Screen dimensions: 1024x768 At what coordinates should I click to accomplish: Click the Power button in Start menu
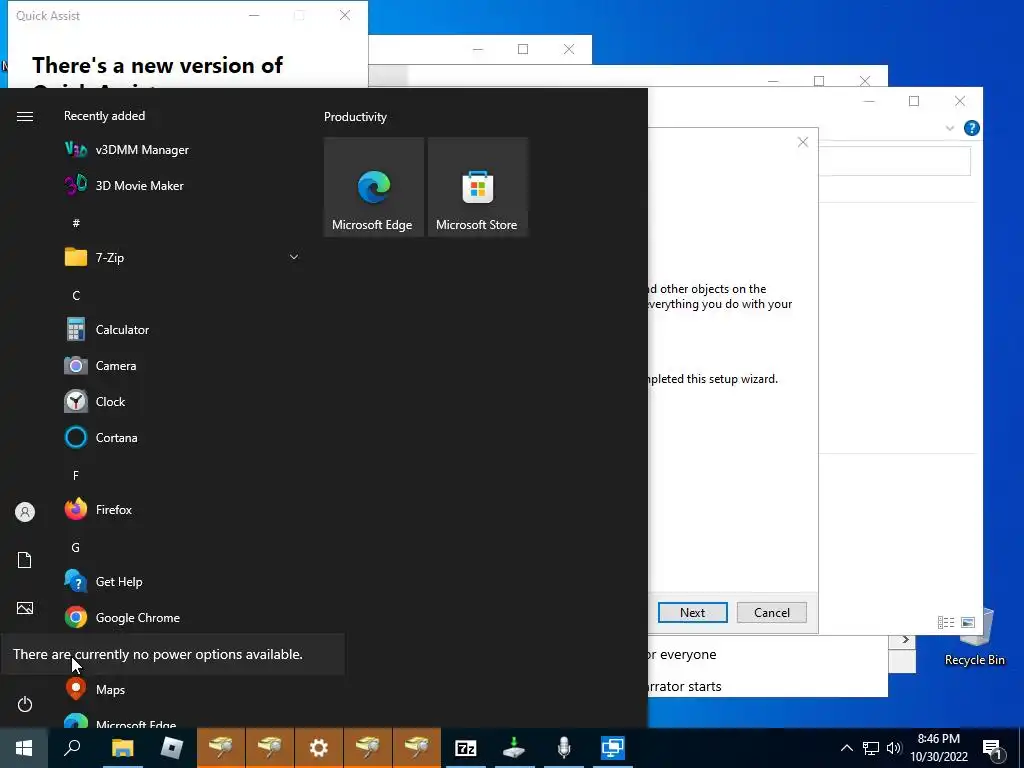(x=25, y=704)
